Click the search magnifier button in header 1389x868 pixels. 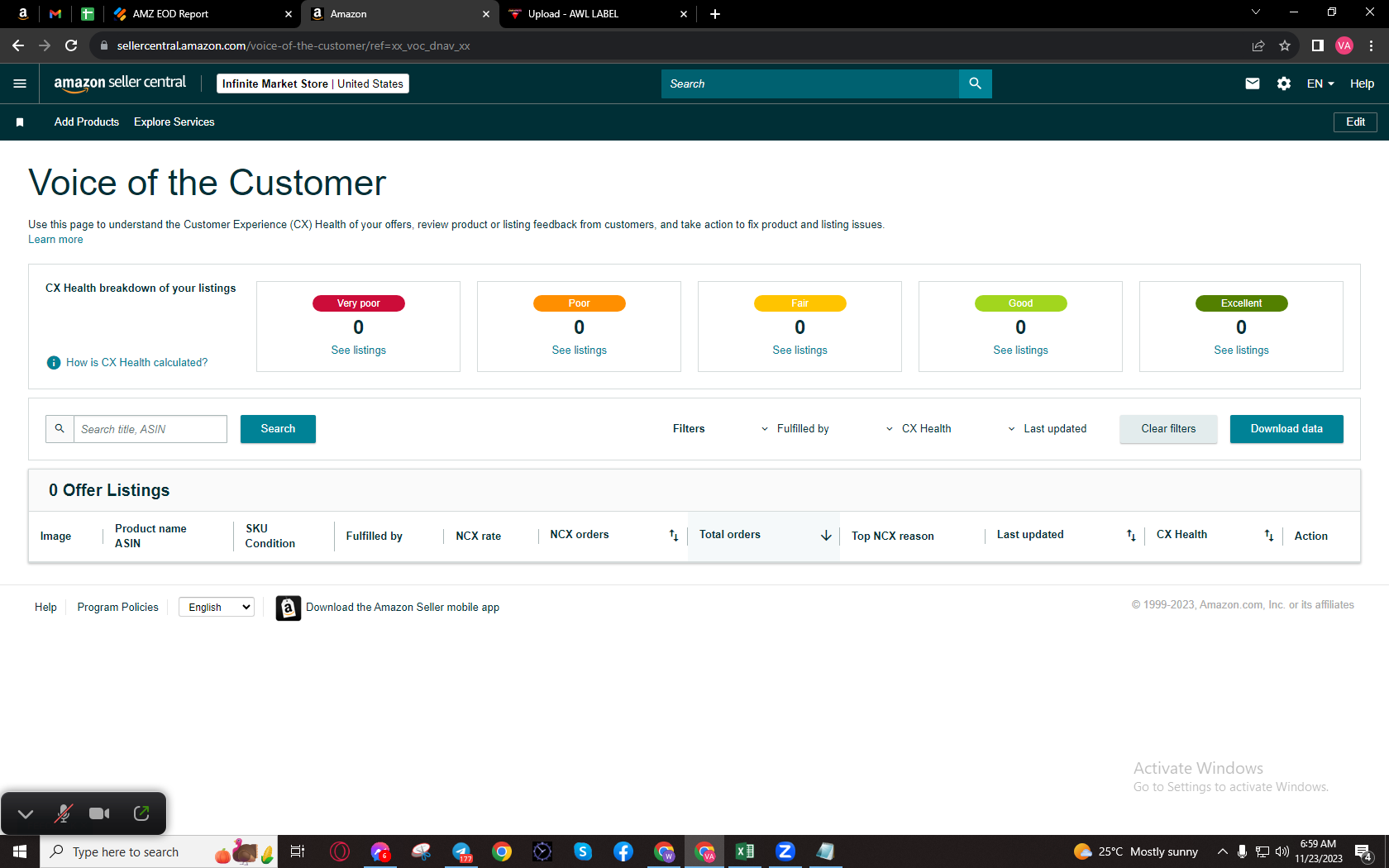coord(976,83)
